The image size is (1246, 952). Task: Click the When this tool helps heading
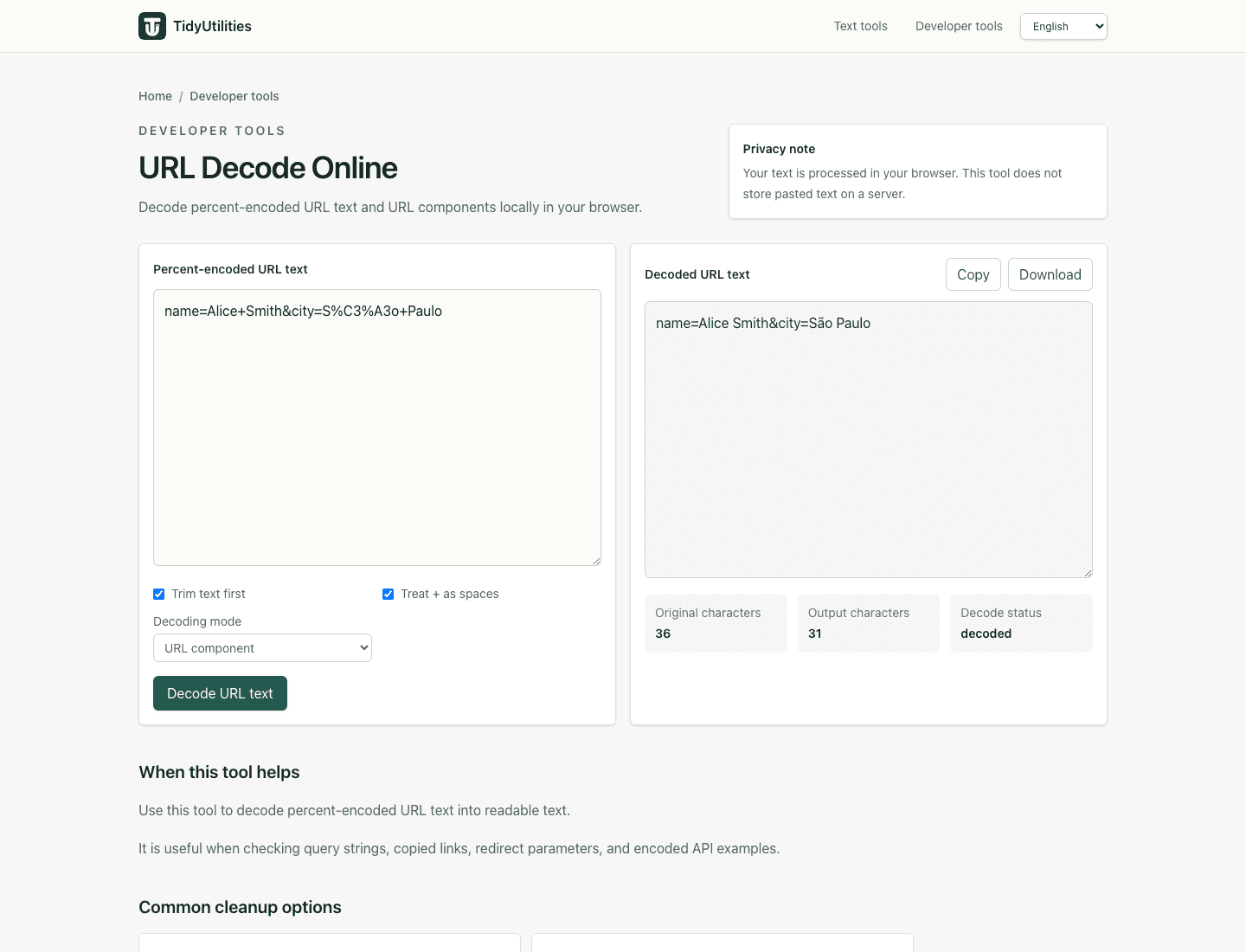(219, 772)
